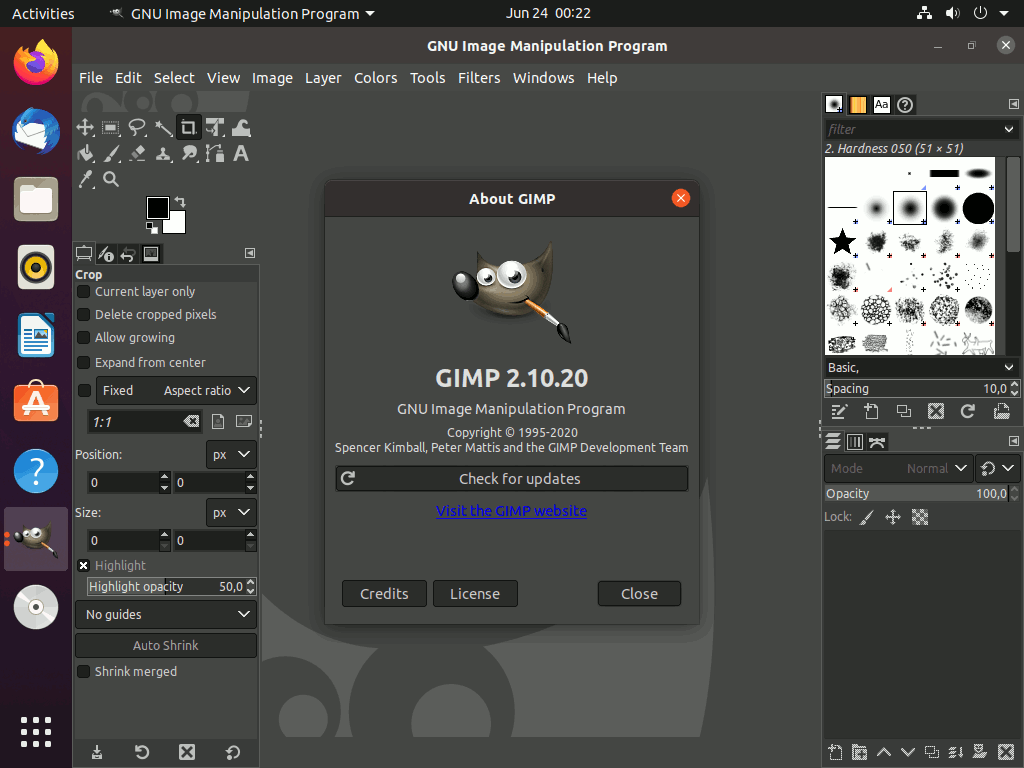This screenshot has height=768, width=1024.
Task: Refresh the brushes list
Action: coord(968,411)
